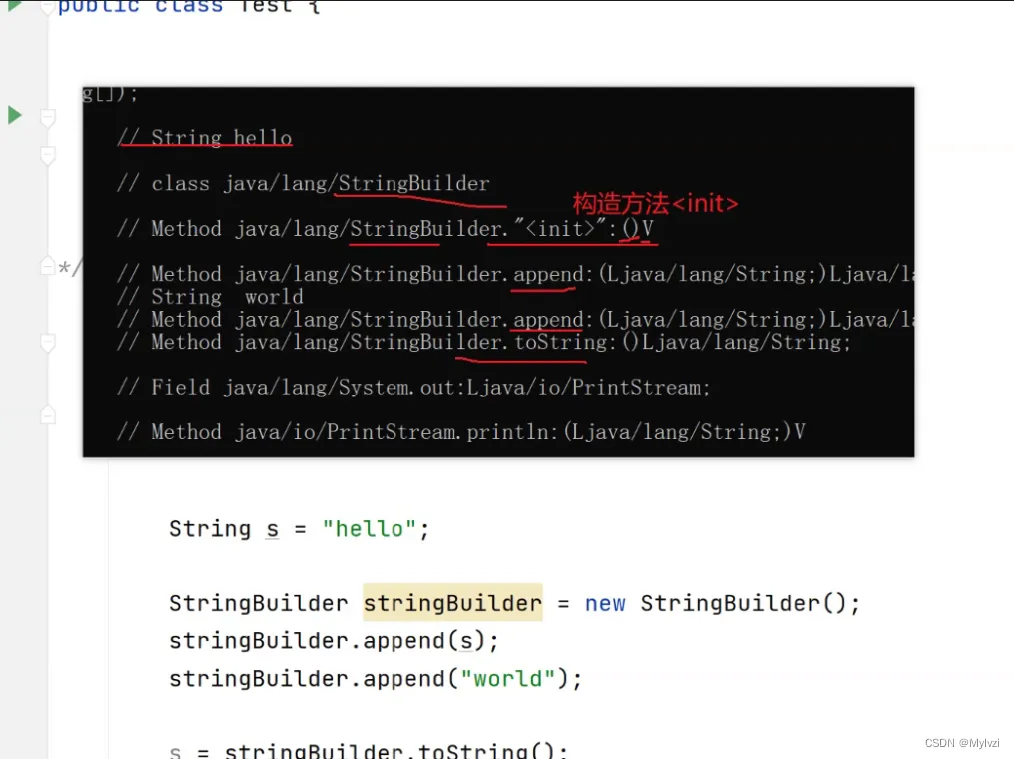Click the "// String hello" comment line
The width and height of the screenshot is (1014, 759).
click(205, 138)
